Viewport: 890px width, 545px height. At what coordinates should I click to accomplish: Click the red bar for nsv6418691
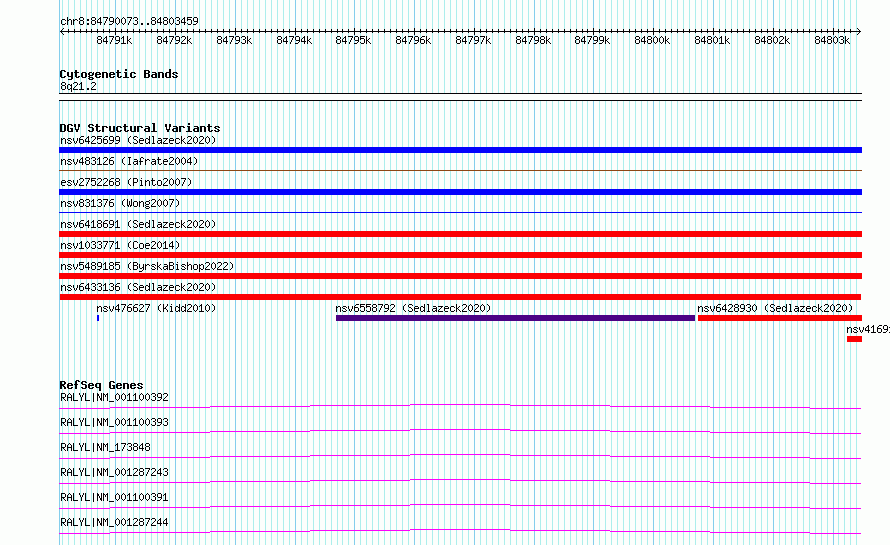coord(460,234)
